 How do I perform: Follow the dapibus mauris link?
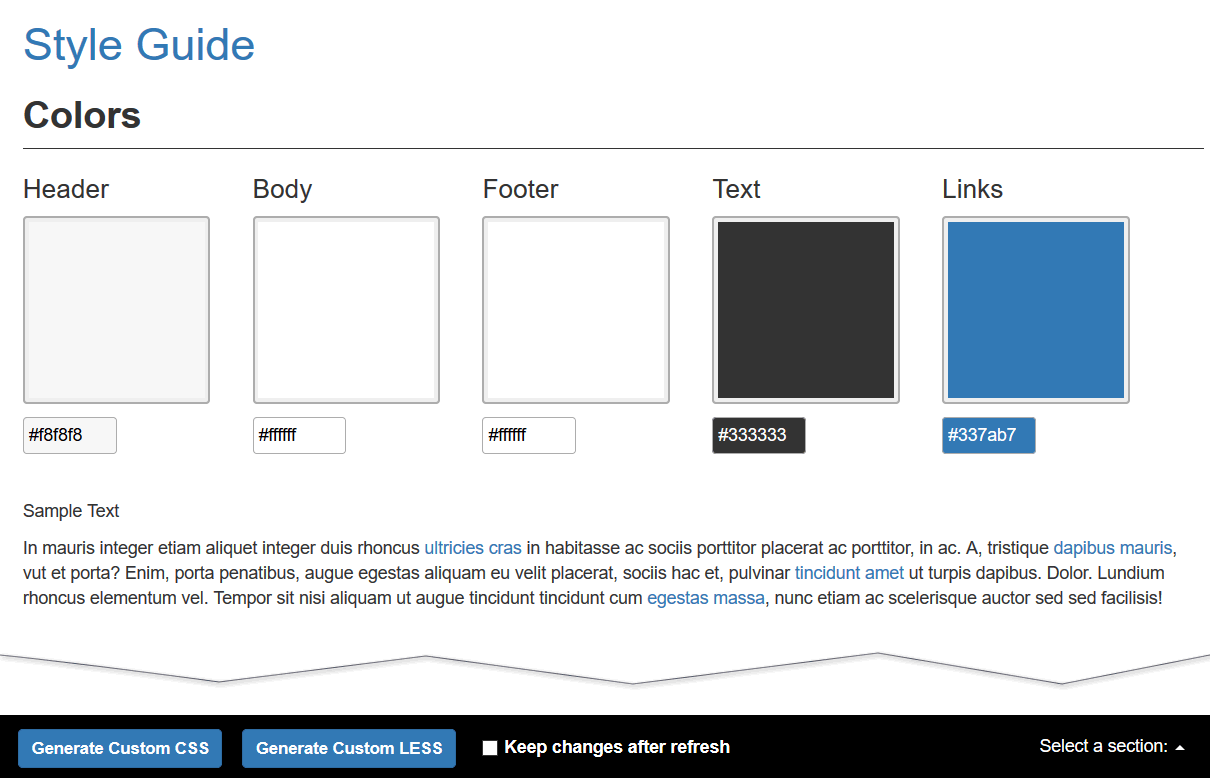1112,548
